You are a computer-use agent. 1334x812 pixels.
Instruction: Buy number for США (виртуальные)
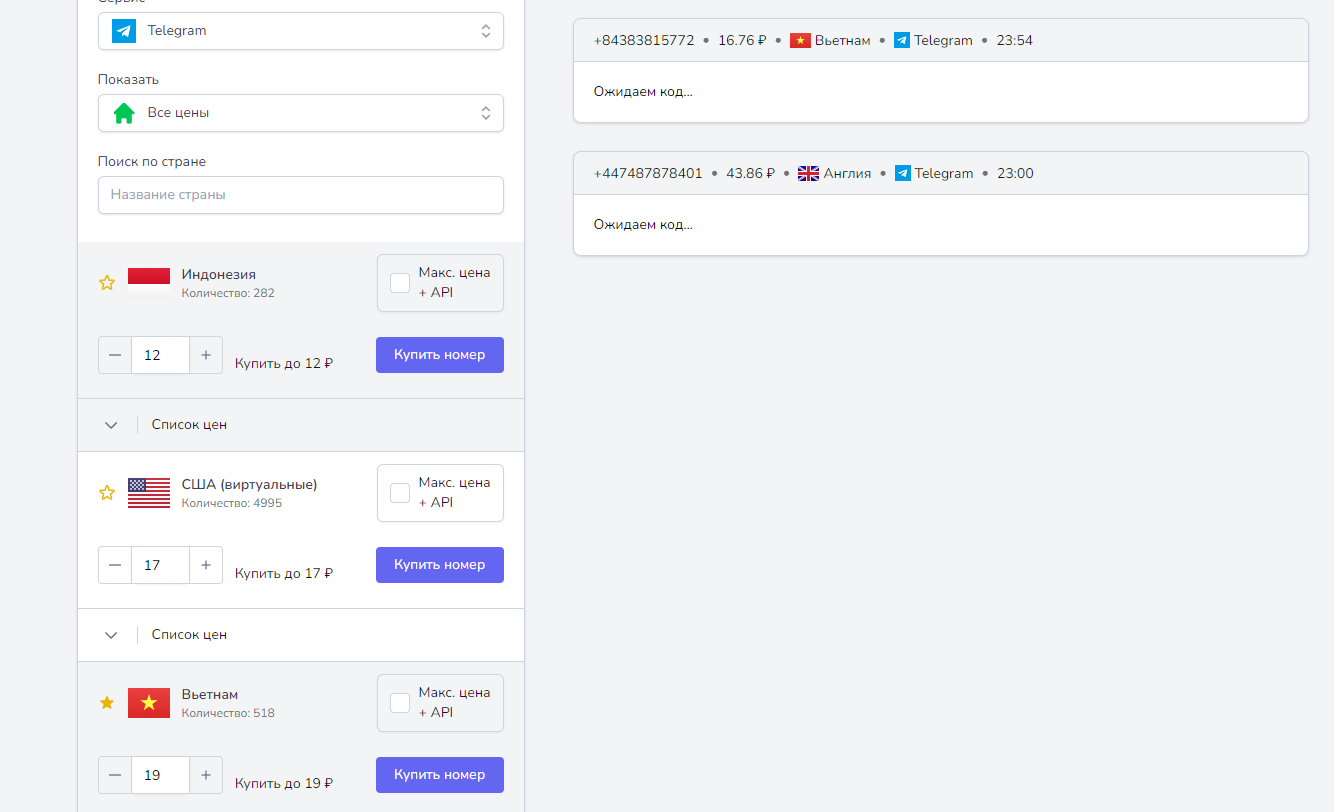tap(440, 565)
